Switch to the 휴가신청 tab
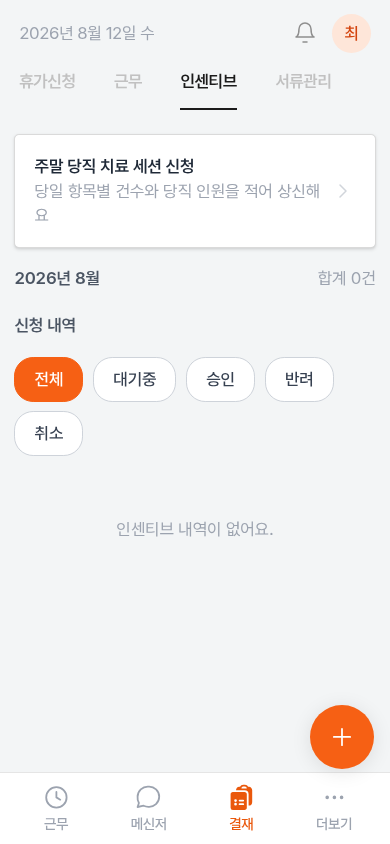Screen dimensions: 390x844 [47, 82]
